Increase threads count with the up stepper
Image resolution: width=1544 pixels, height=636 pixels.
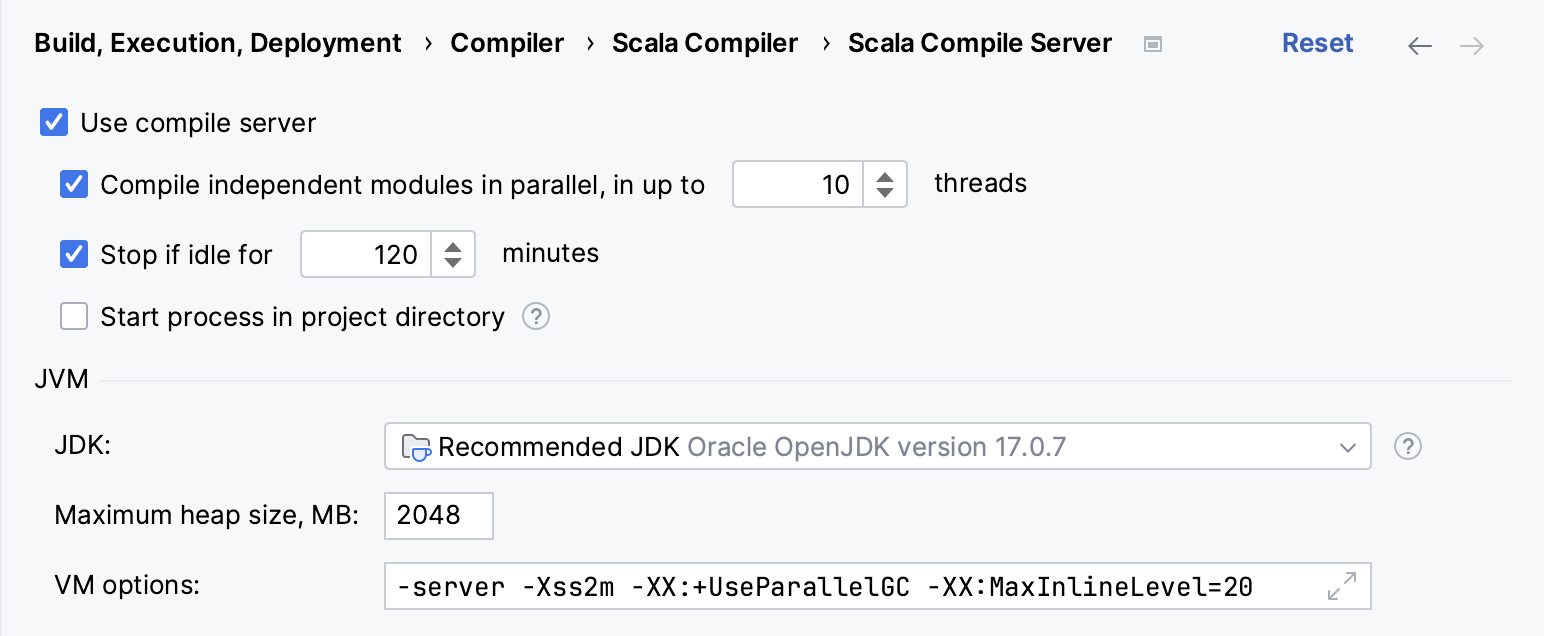coord(885,176)
